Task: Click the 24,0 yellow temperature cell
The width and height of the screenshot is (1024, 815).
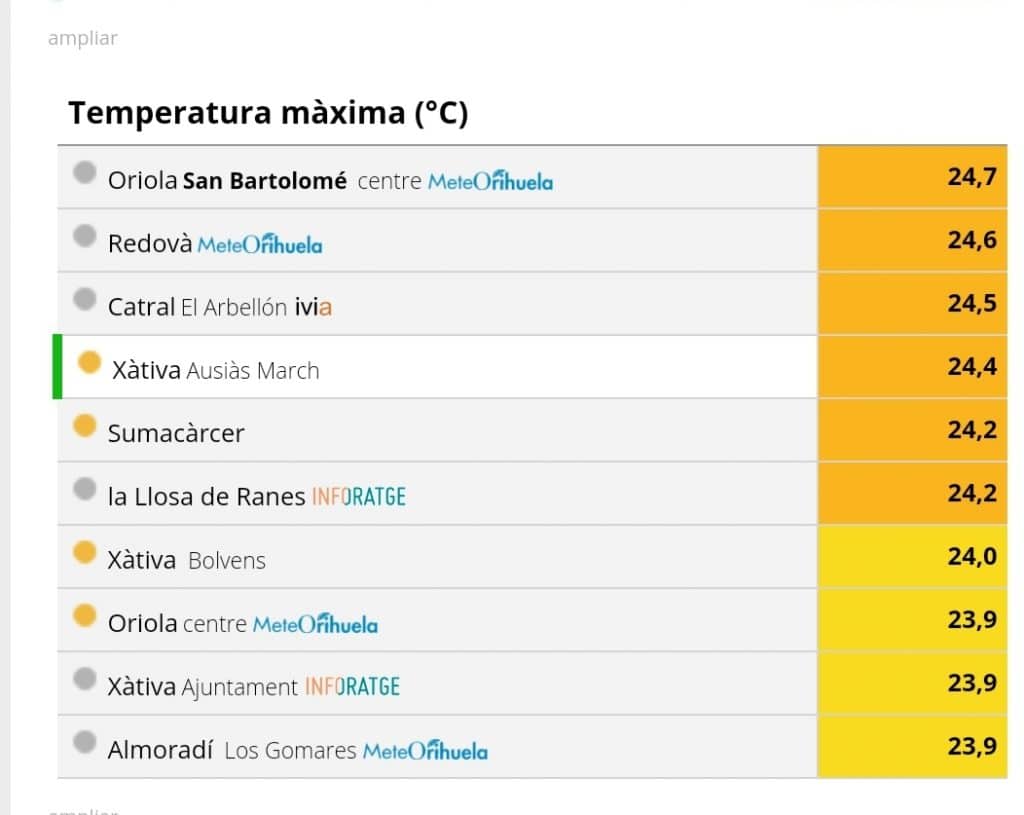Action: click(912, 556)
